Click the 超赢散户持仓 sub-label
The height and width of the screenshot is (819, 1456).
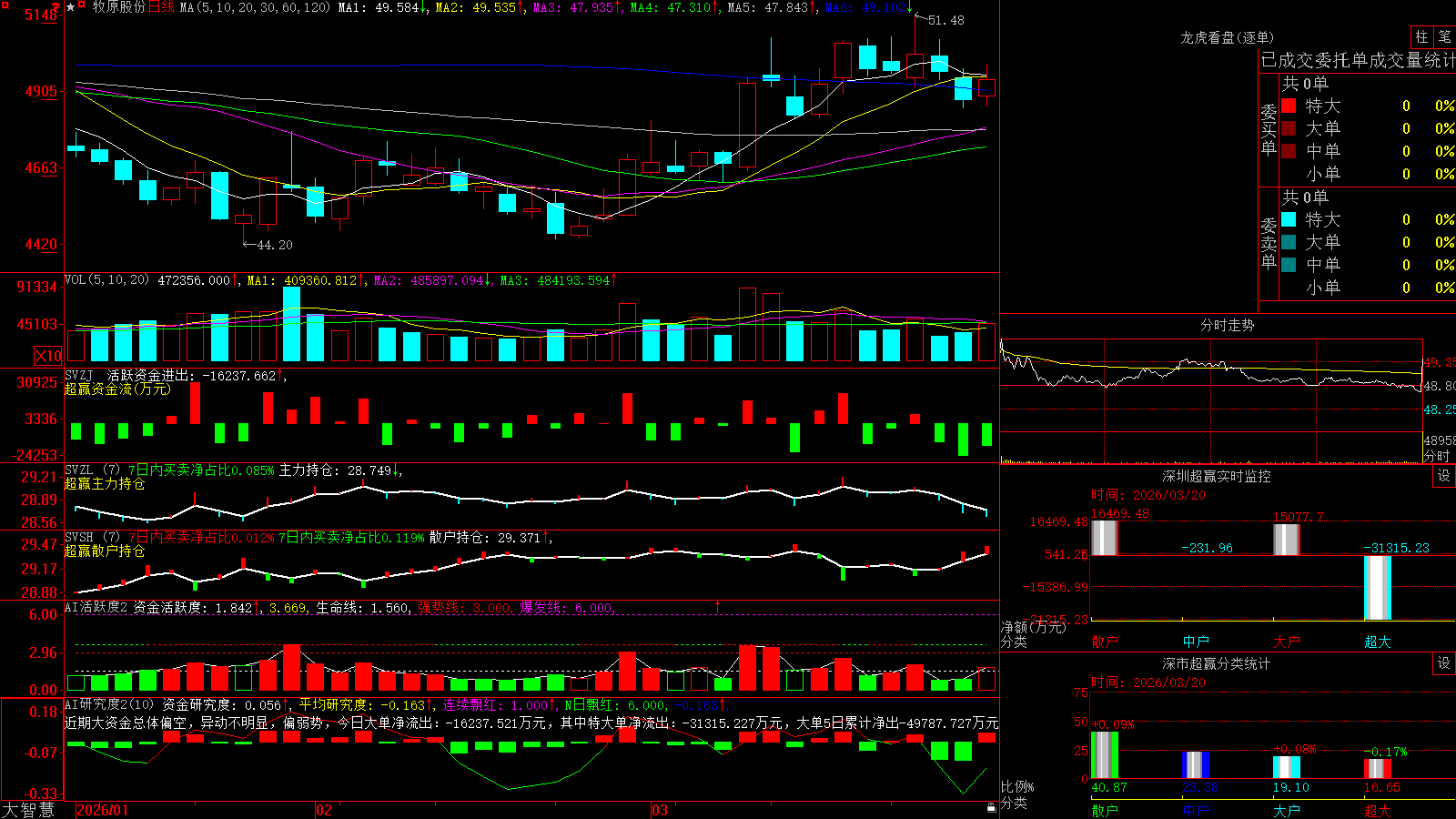coord(105,551)
